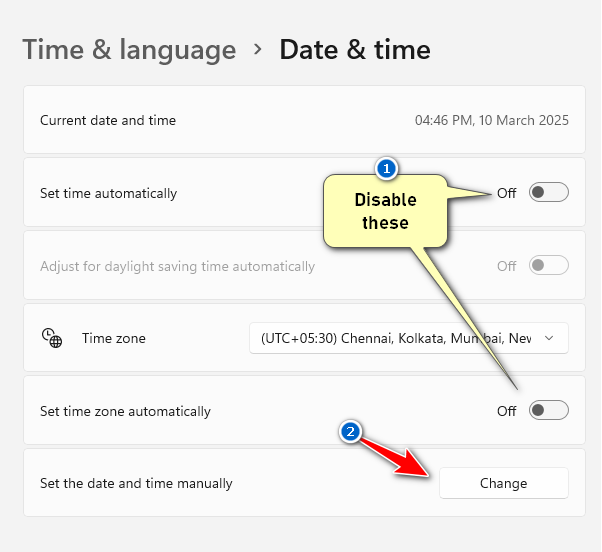Open the UTC+05:30 time zone dropdown
602x552 pixels.
(x=400, y=338)
